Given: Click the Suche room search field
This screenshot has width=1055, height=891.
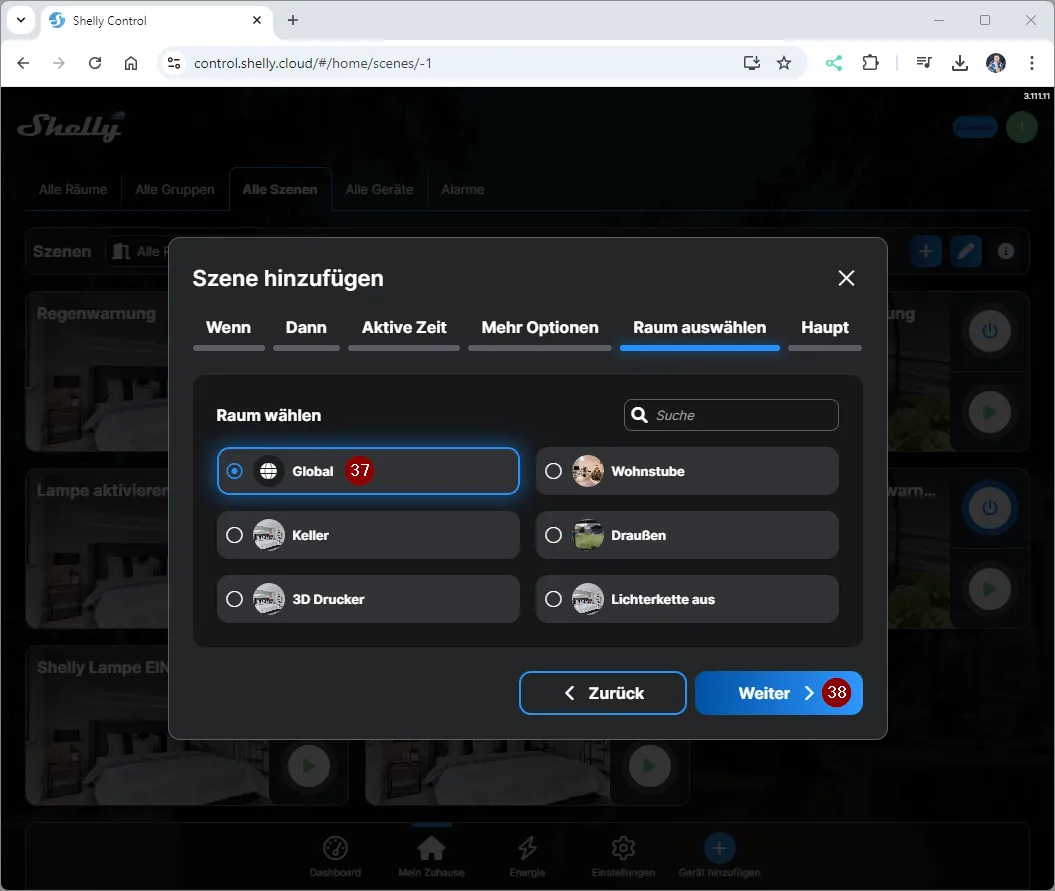Looking at the screenshot, I should click(742, 415).
